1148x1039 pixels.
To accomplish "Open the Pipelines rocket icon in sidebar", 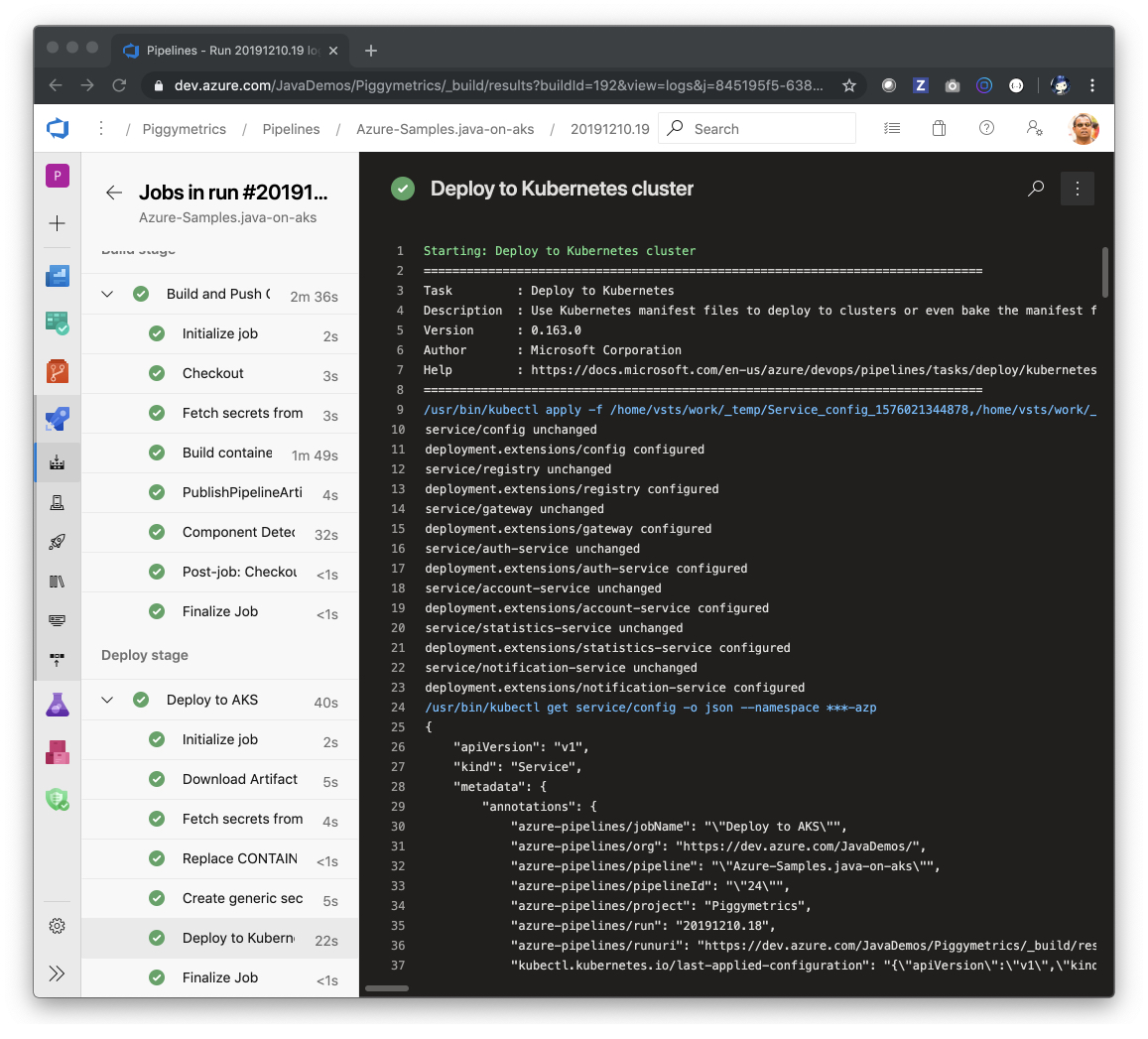I will tap(58, 419).
